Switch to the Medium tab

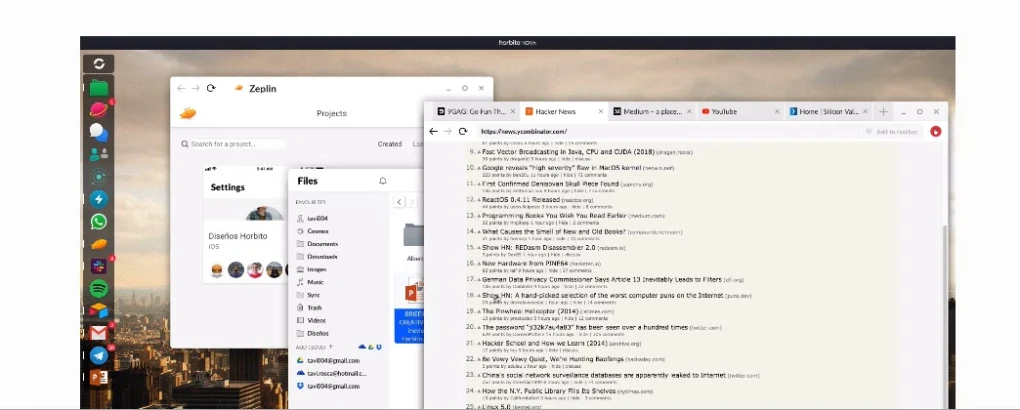tap(650, 111)
